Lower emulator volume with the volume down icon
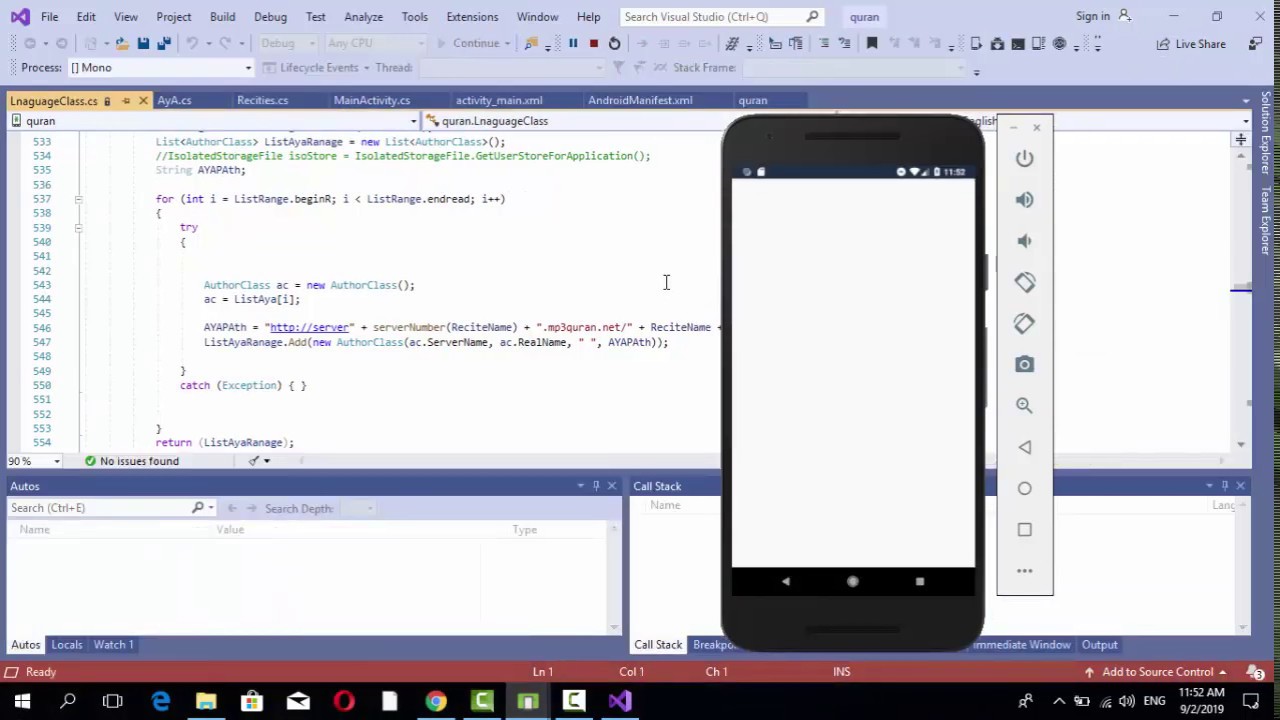The height and width of the screenshot is (720, 1280). [x=1024, y=241]
